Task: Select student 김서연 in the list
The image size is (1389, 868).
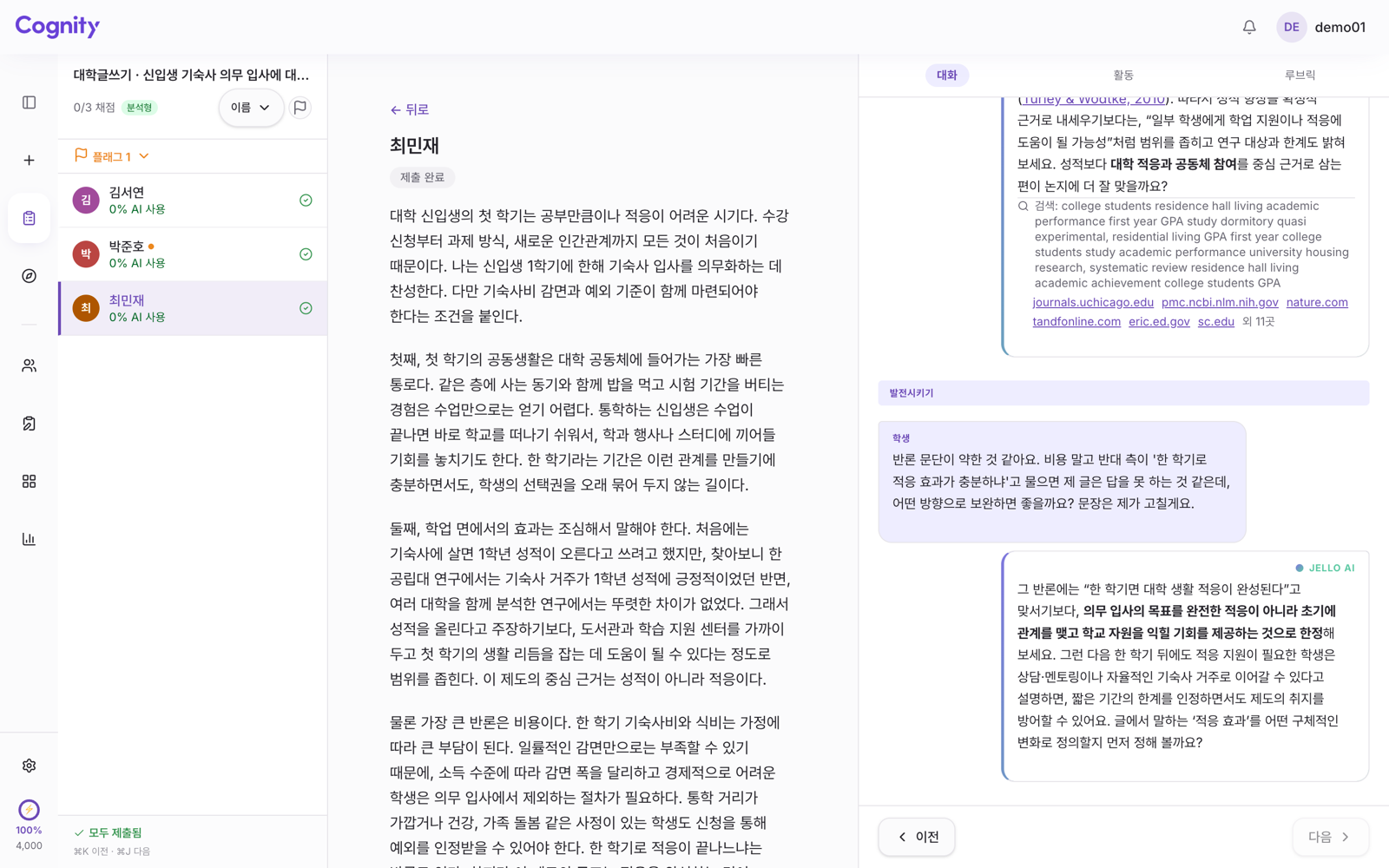Action: (x=193, y=201)
